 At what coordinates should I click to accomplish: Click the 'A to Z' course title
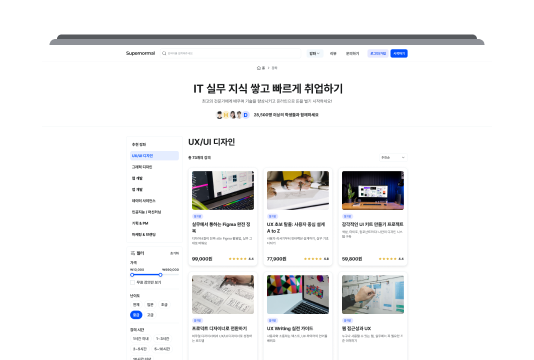coord(296,228)
